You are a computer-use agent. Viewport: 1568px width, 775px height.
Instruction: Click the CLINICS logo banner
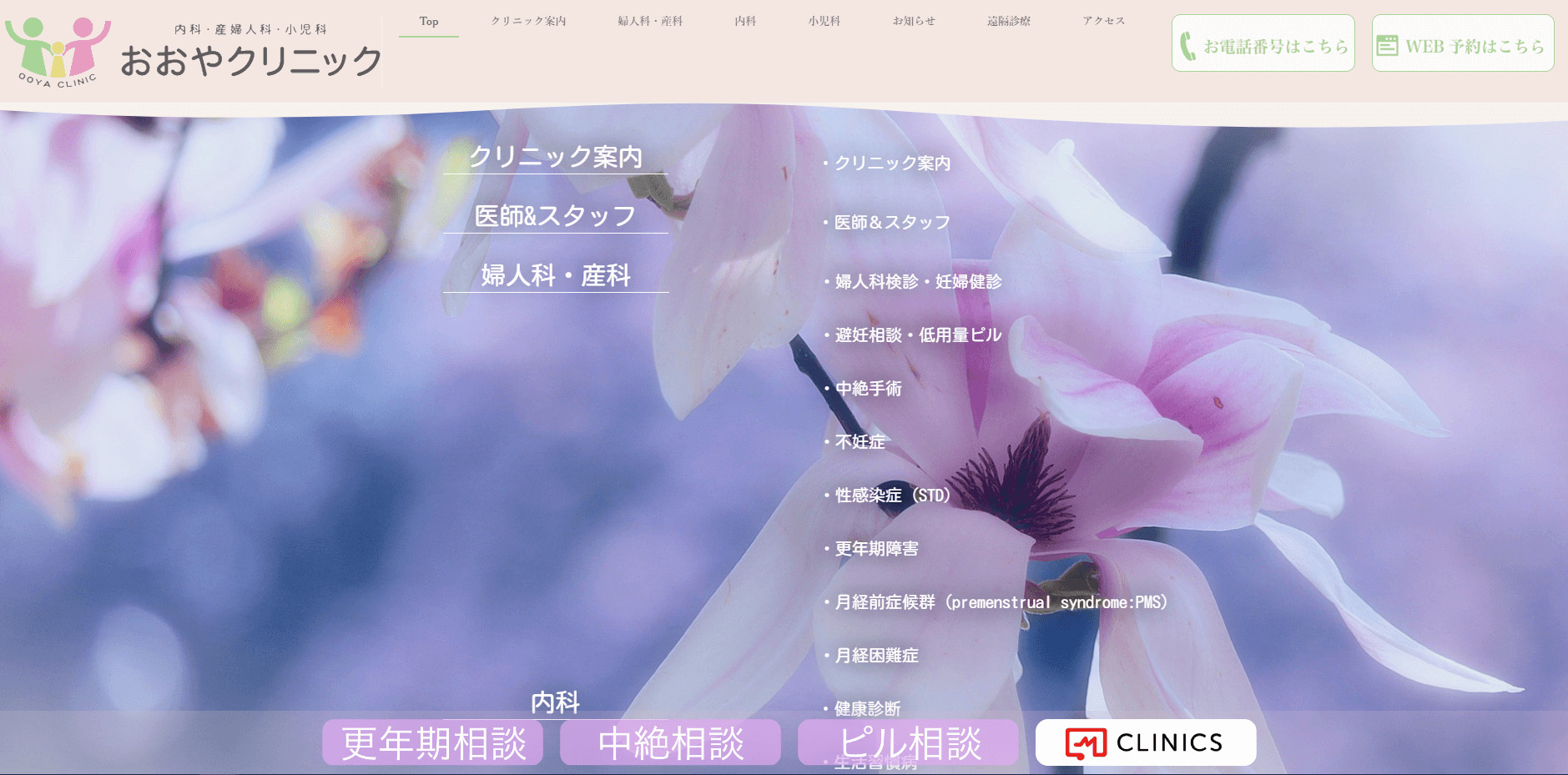pyautogui.click(x=1145, y=742)
